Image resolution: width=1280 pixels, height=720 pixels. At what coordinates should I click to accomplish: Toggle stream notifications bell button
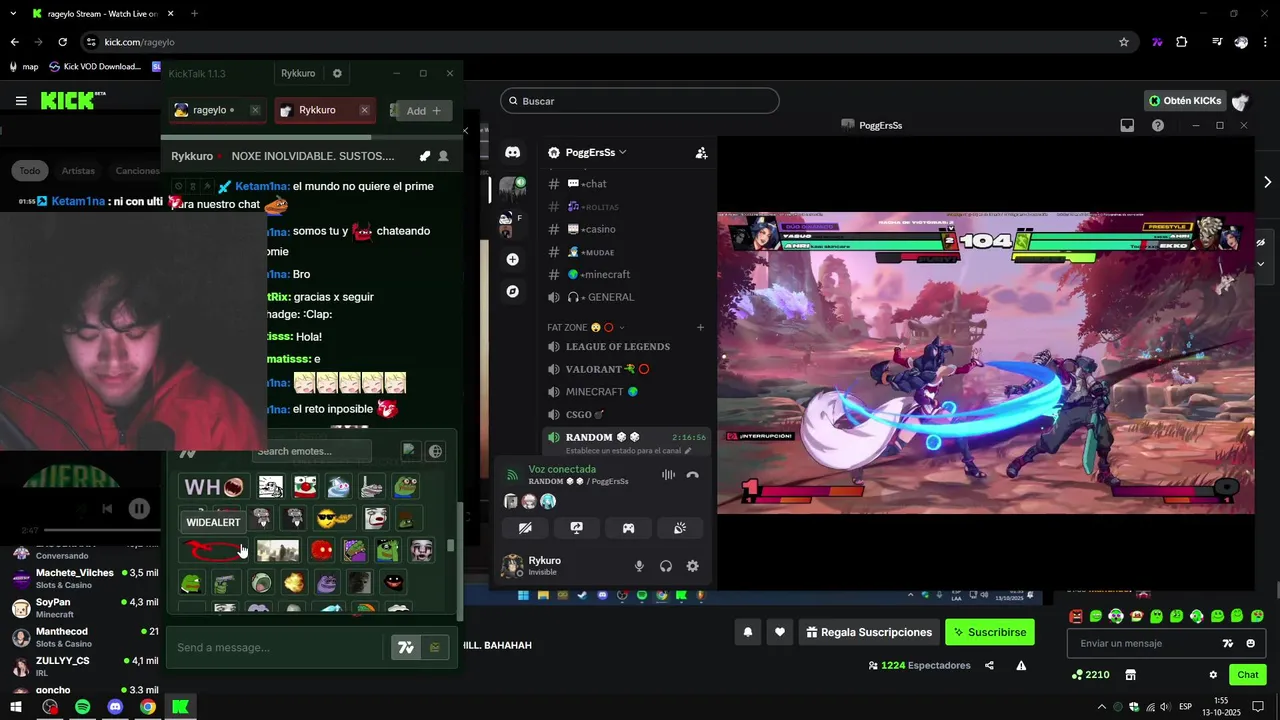747,632
